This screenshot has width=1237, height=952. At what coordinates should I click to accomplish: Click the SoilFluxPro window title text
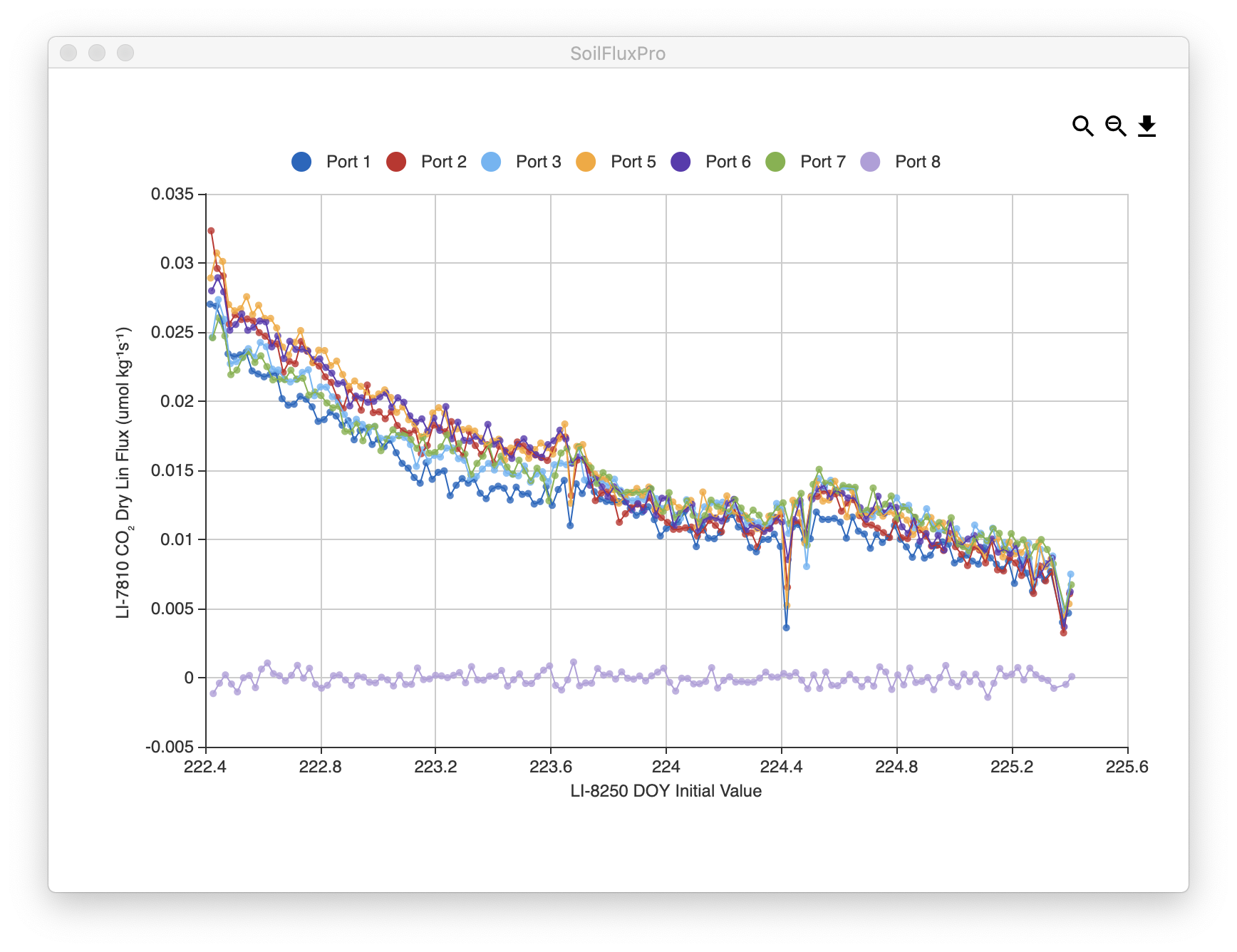click(x=618, y=53)
